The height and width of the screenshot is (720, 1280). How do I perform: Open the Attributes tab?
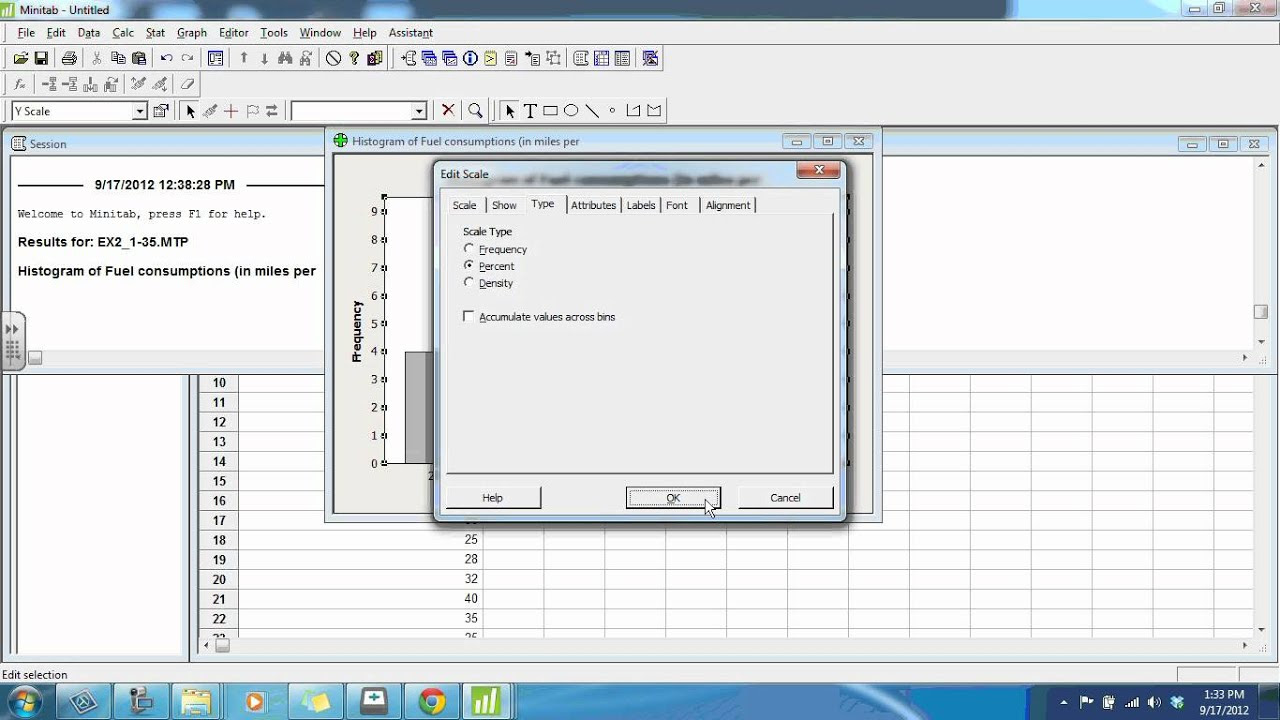(593, 205)
